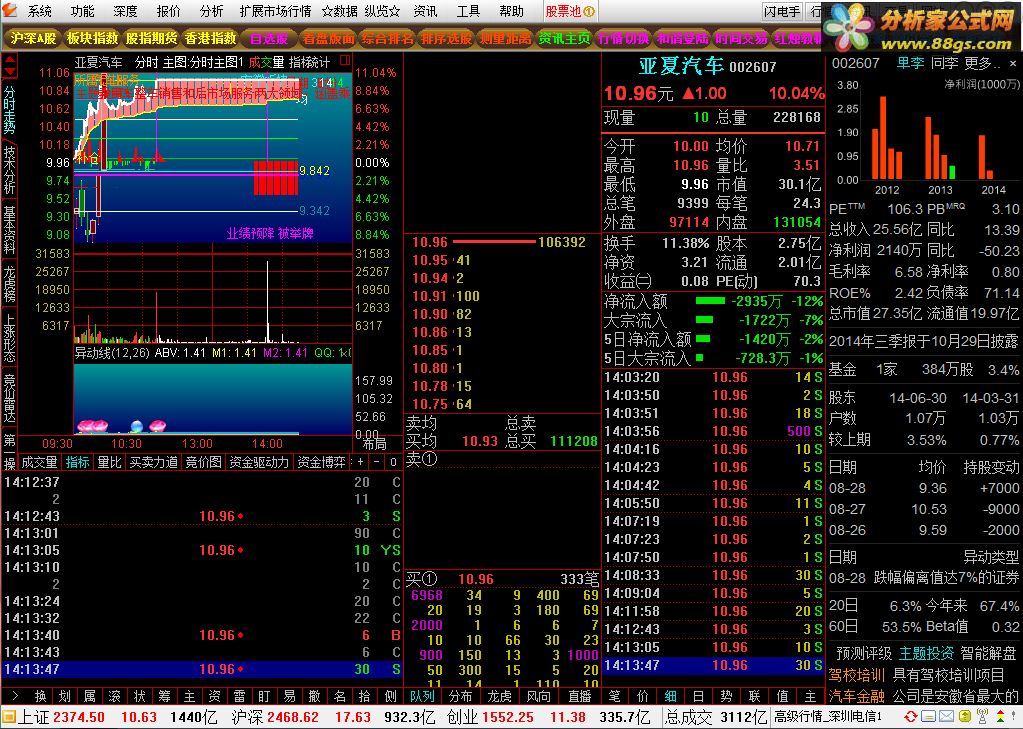
Task: Click the 驾校培训 theme link
Action: pos(857,675)
